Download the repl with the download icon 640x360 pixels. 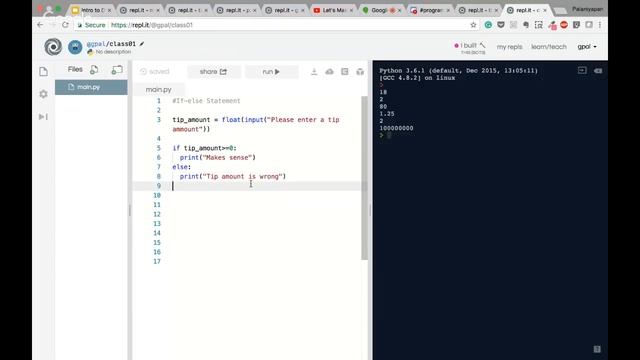point(314,72)
